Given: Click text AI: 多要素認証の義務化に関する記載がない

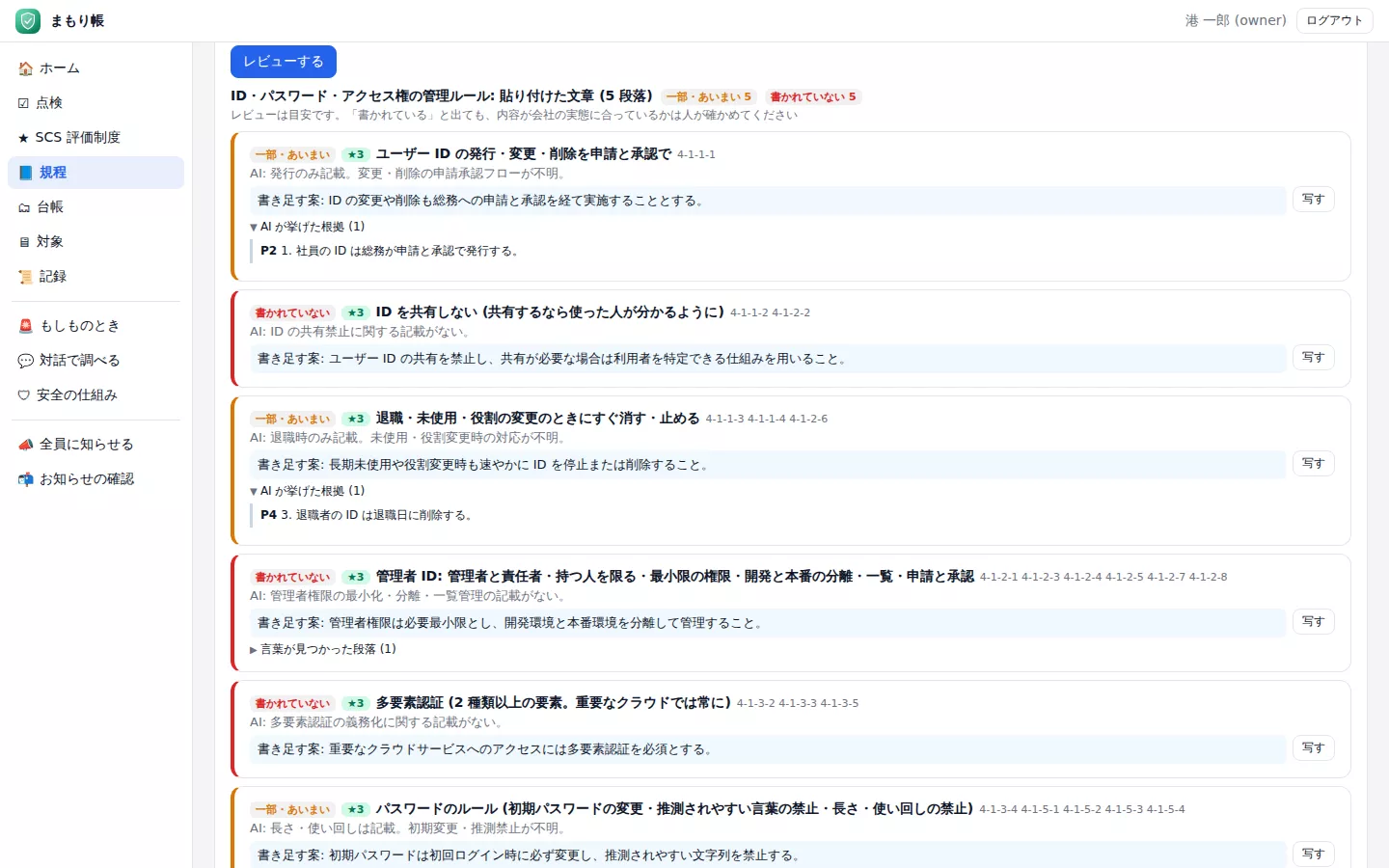Looking at the screenshot, I should 378,722.
